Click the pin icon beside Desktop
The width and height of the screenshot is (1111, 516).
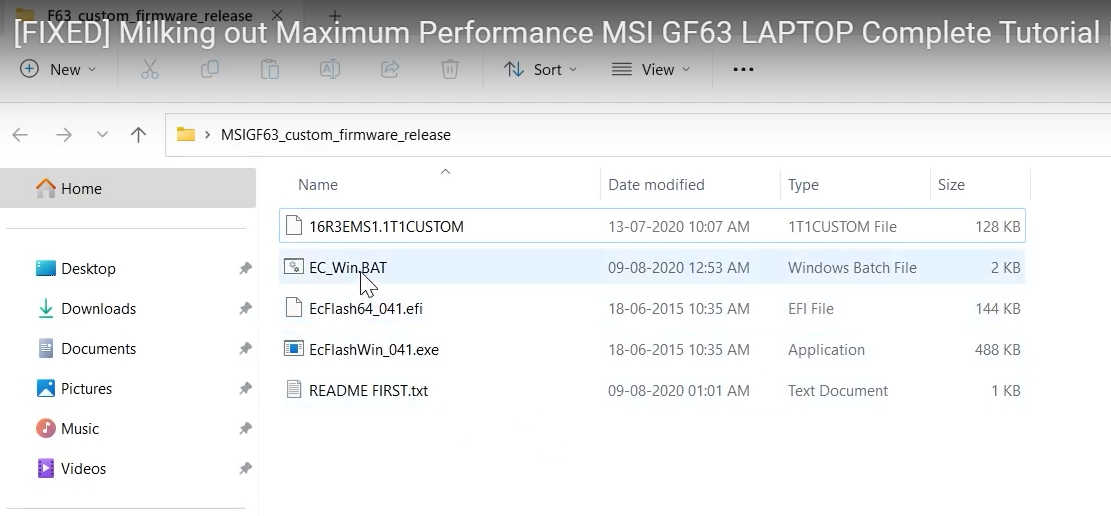pyautogui.click(x=245, y=269)
